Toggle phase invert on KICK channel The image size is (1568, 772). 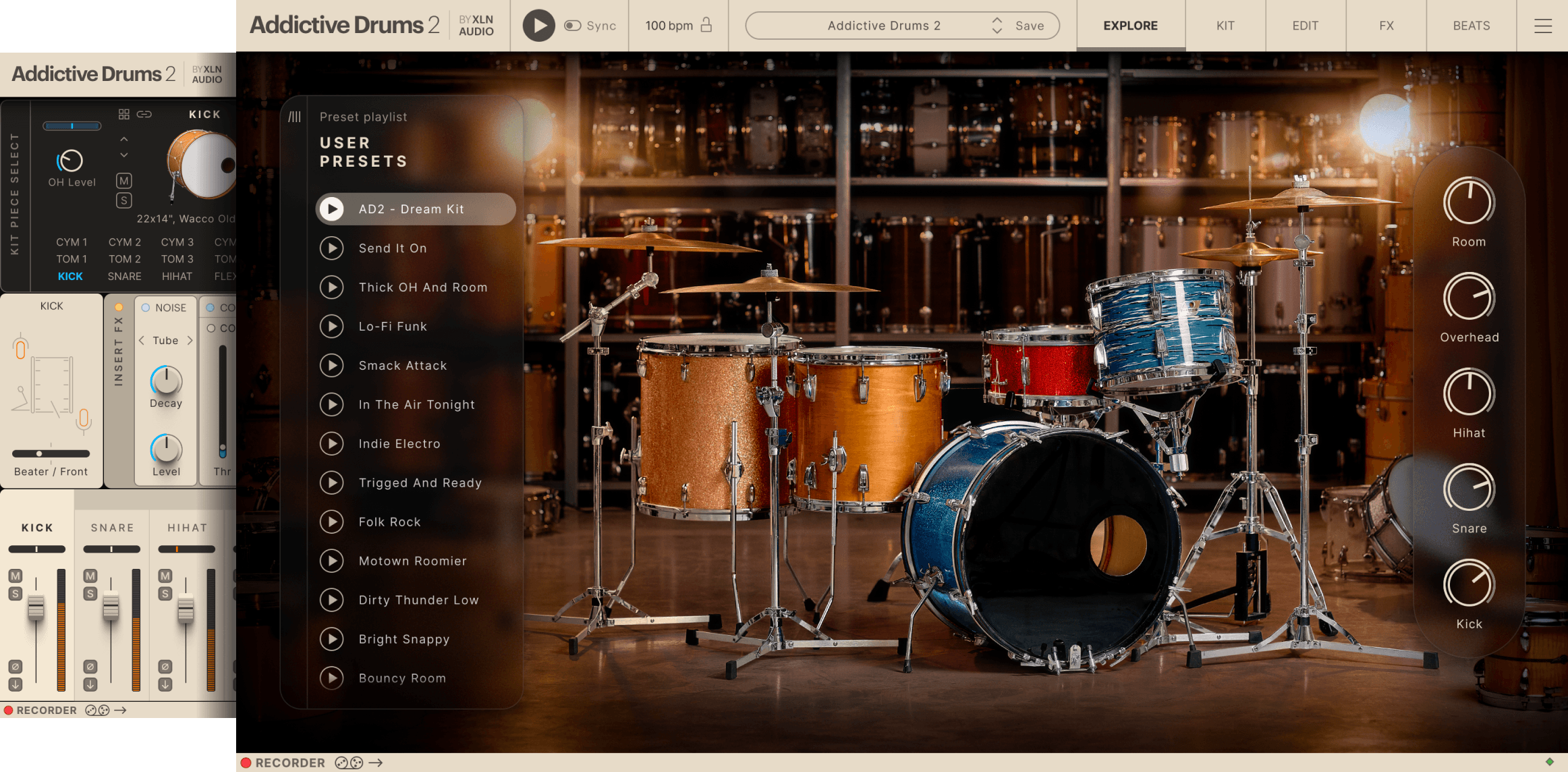click(16, 667)
